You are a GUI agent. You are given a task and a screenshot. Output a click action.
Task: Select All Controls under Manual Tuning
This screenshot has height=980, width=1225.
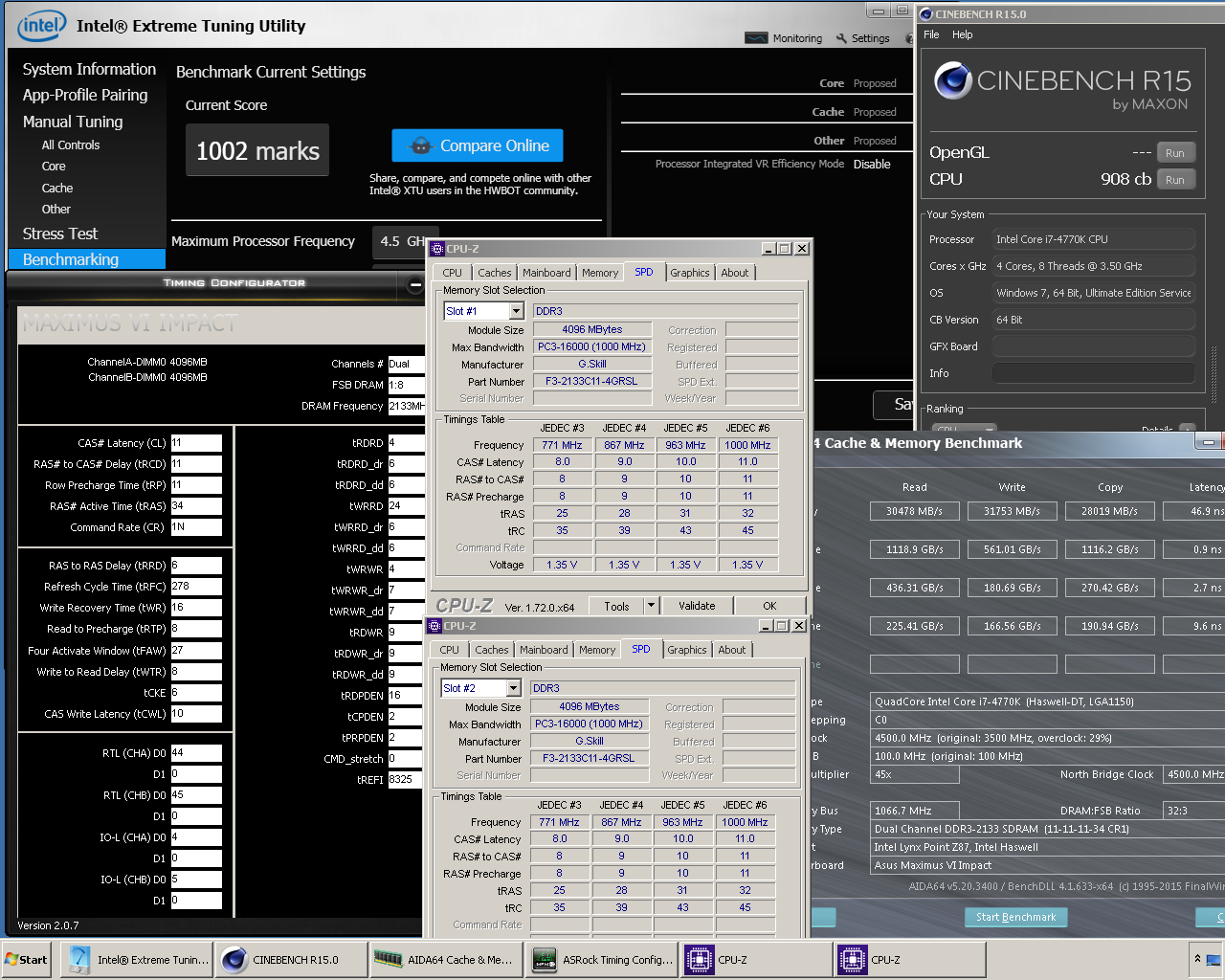(71, 145)
